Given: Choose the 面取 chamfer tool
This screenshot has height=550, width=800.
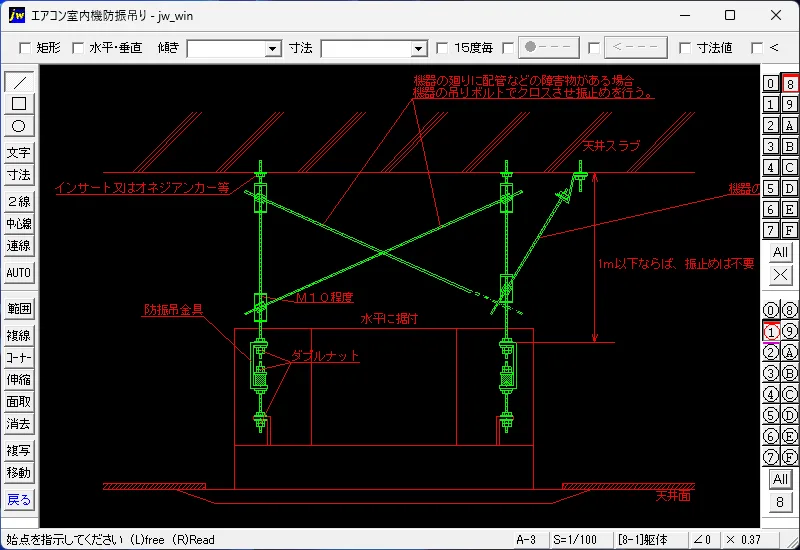Looking at the screenshot, I should coord(19,402).
